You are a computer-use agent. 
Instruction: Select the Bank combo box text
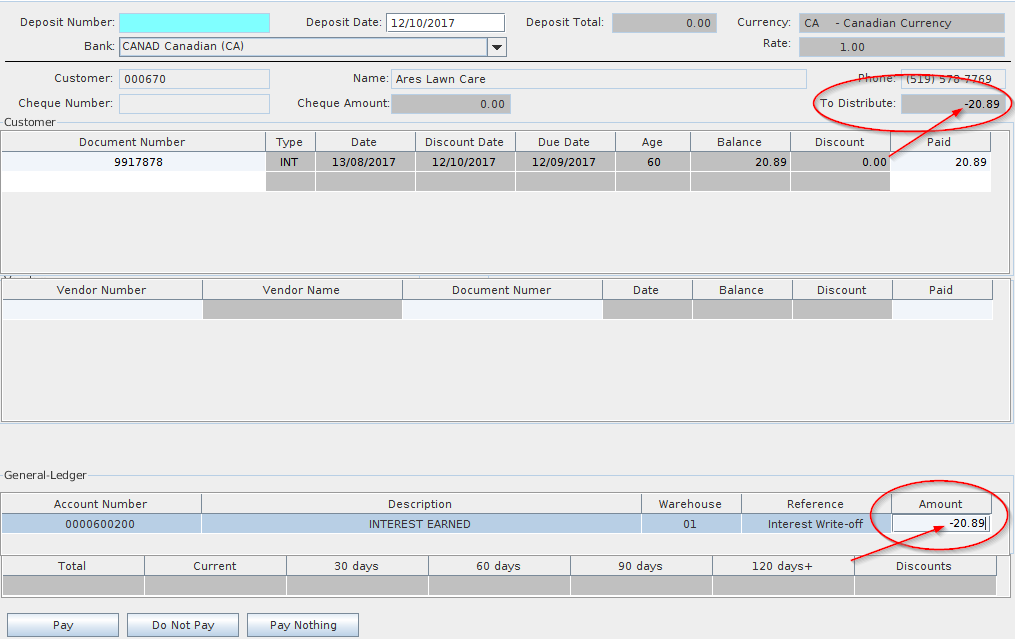tap(302, 47)
